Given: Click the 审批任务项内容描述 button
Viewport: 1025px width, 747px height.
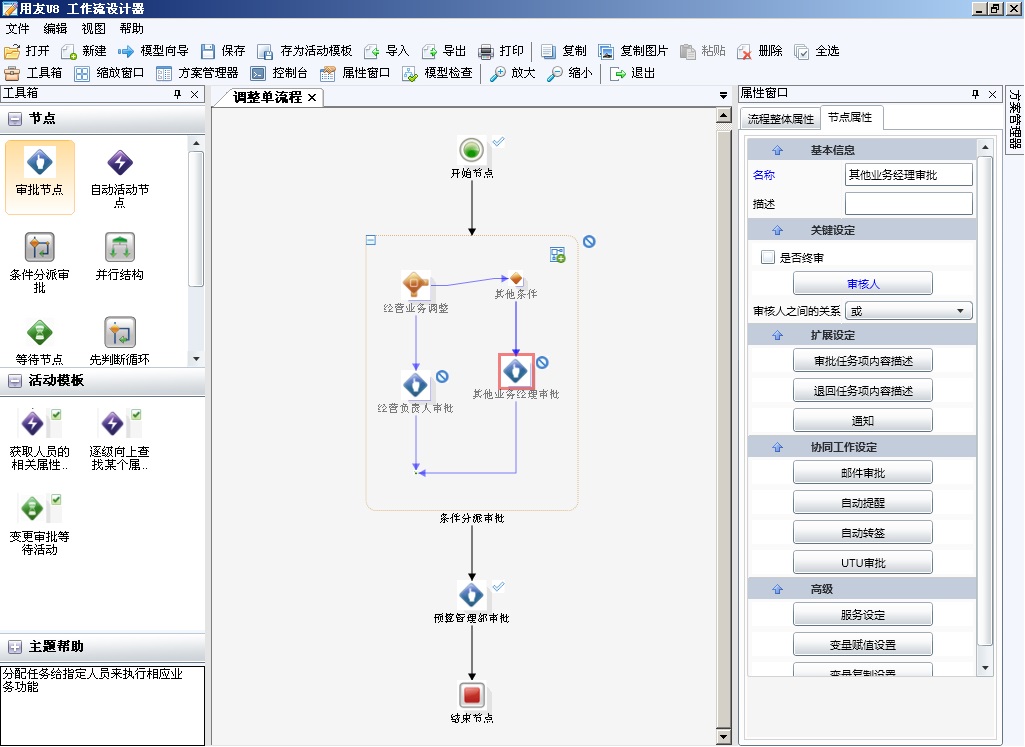Looking at the screenshot, I should 863,361.
